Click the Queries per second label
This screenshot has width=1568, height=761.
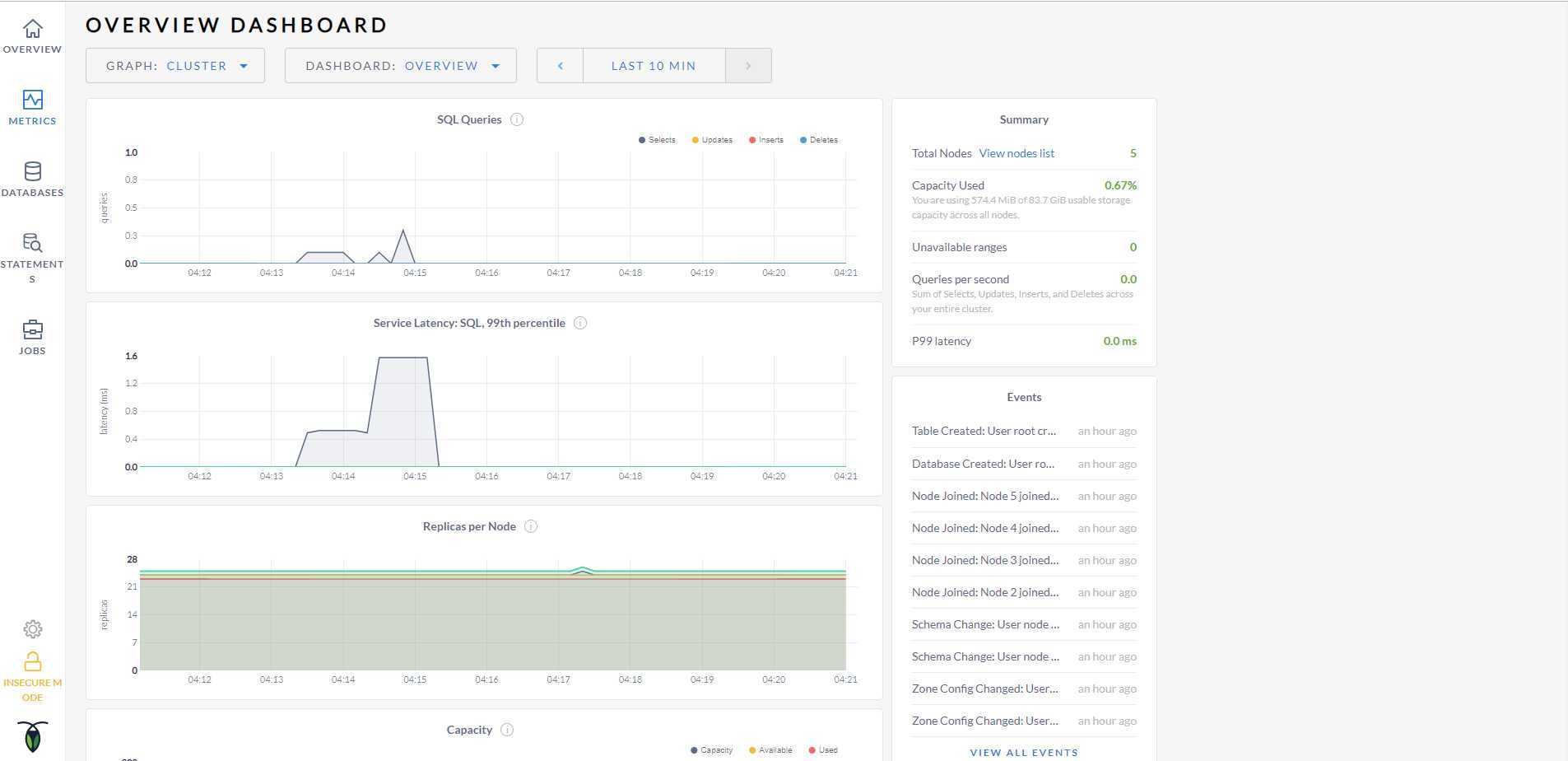point(961,279)
